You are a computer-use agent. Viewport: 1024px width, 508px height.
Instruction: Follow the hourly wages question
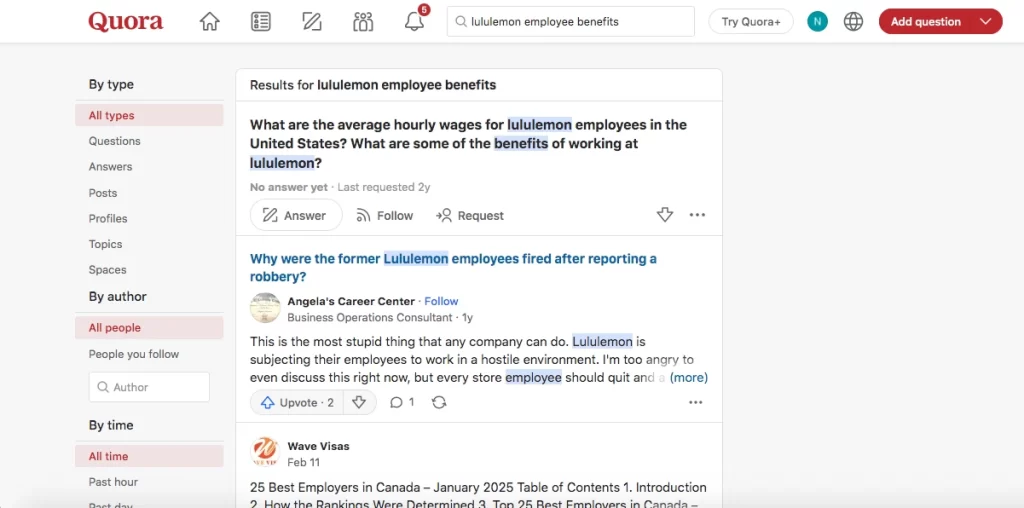click(385, 215)
